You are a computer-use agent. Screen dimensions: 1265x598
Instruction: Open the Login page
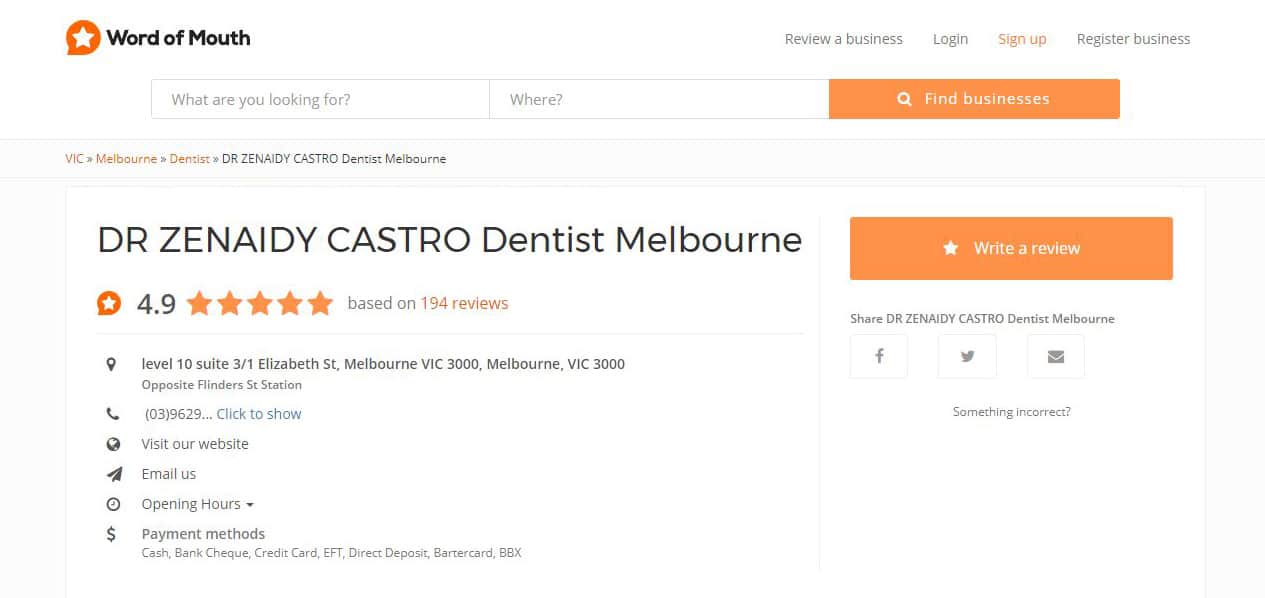click(950, 39)
